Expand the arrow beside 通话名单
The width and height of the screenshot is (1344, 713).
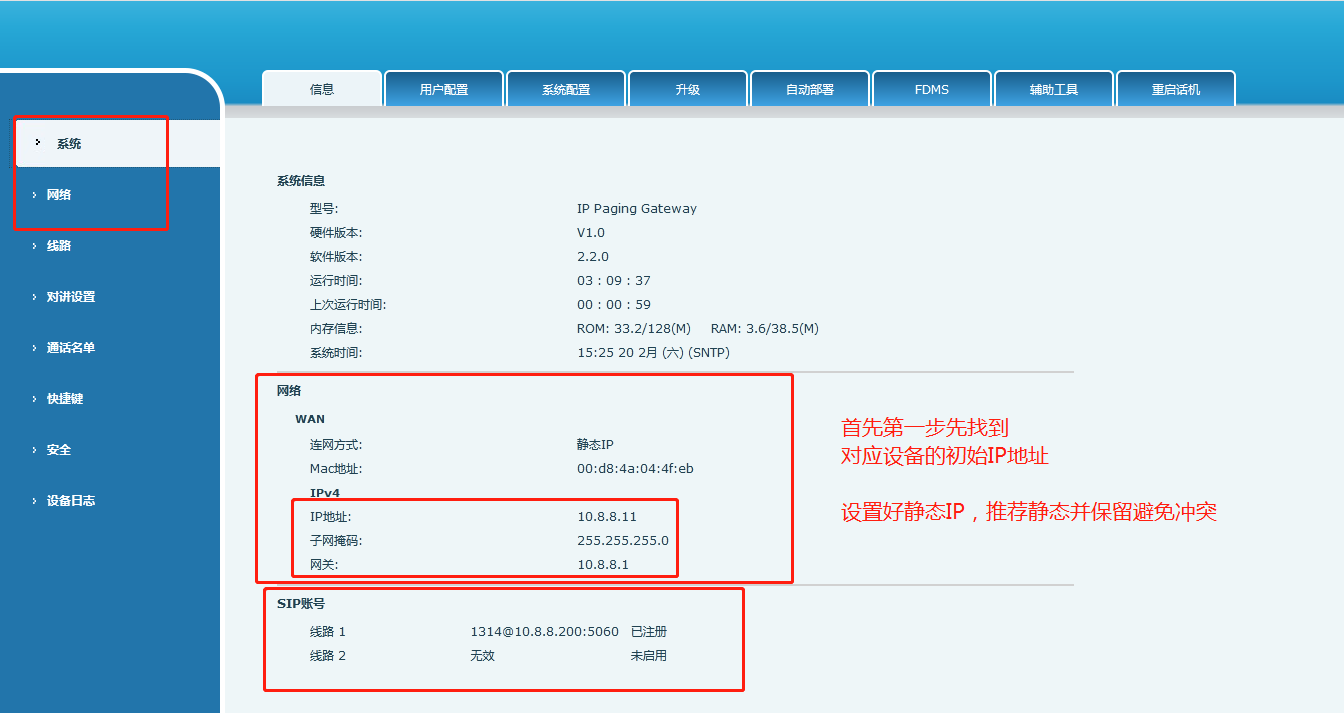[34, 348]
